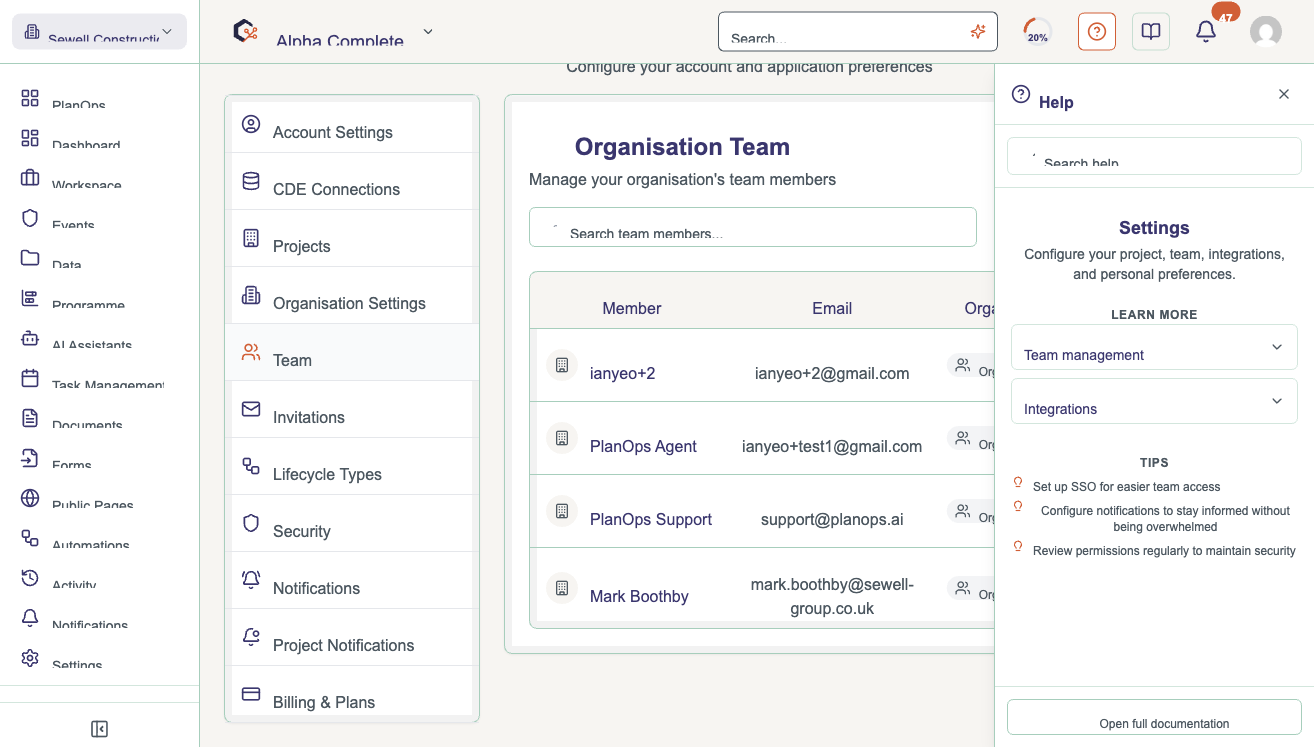Open the documentation book icon
This screenshot has height=747, width=1314.
tap(1151, 31)
